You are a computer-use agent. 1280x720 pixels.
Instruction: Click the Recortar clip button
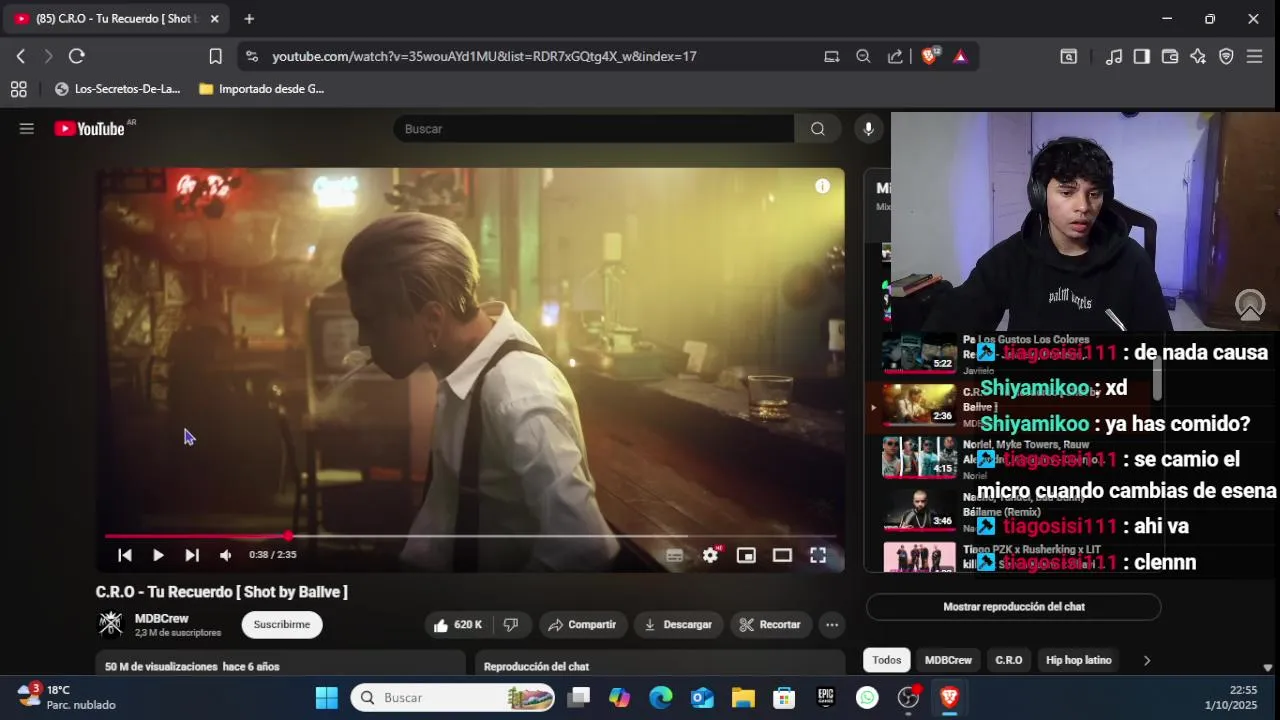coord(770,624)
